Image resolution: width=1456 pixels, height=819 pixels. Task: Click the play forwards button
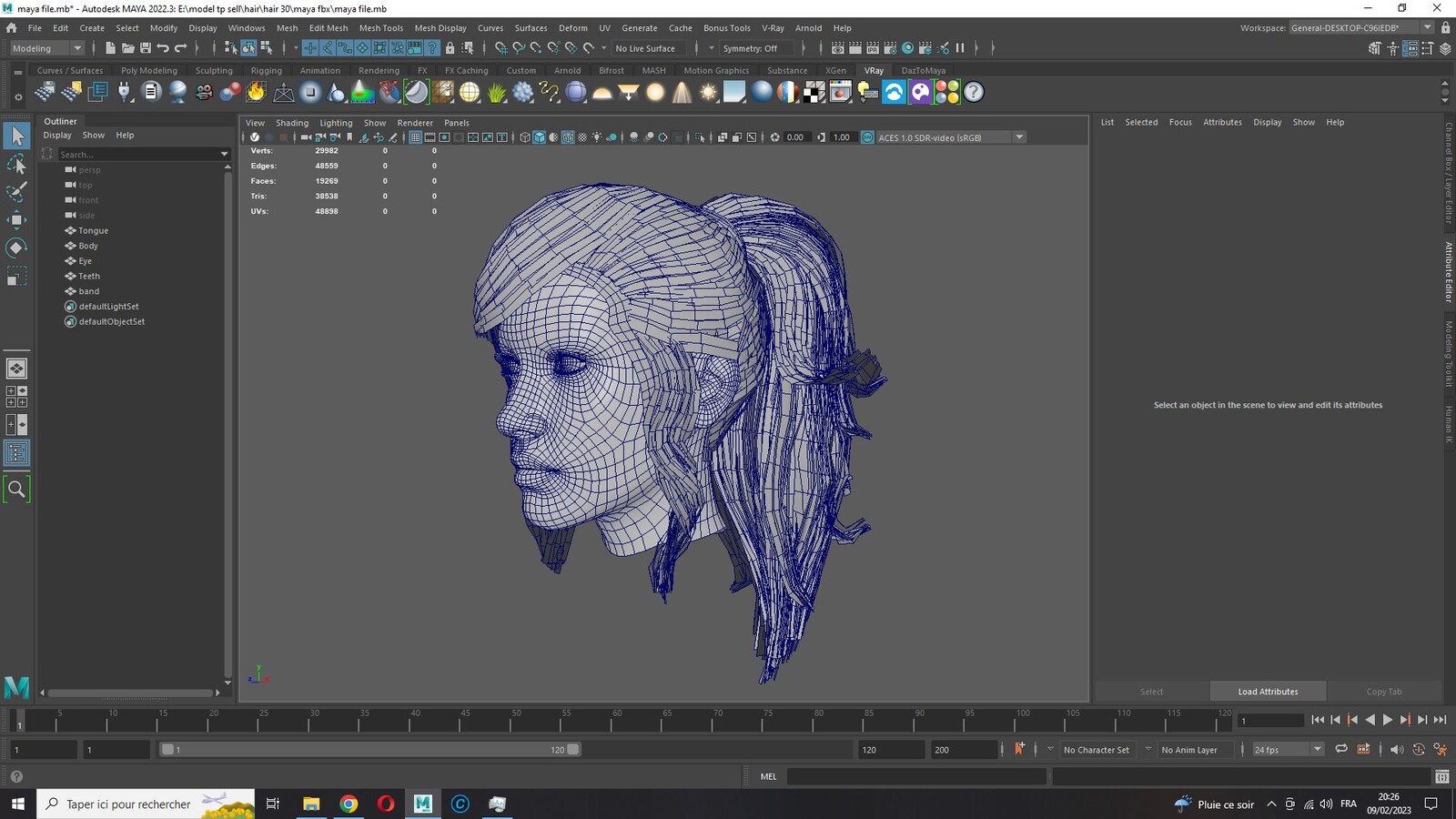click(x=1388, y=720)
